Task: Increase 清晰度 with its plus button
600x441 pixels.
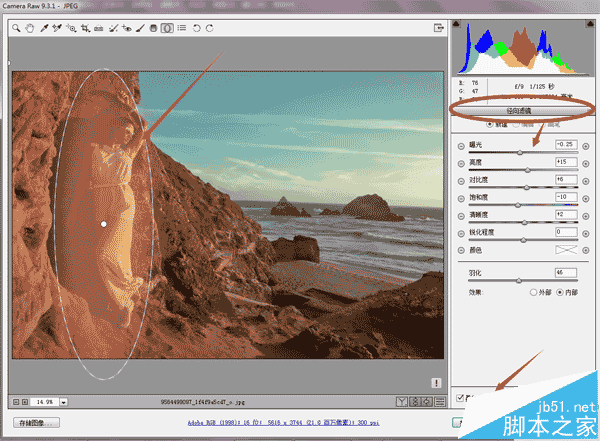Action: (586, 216)
